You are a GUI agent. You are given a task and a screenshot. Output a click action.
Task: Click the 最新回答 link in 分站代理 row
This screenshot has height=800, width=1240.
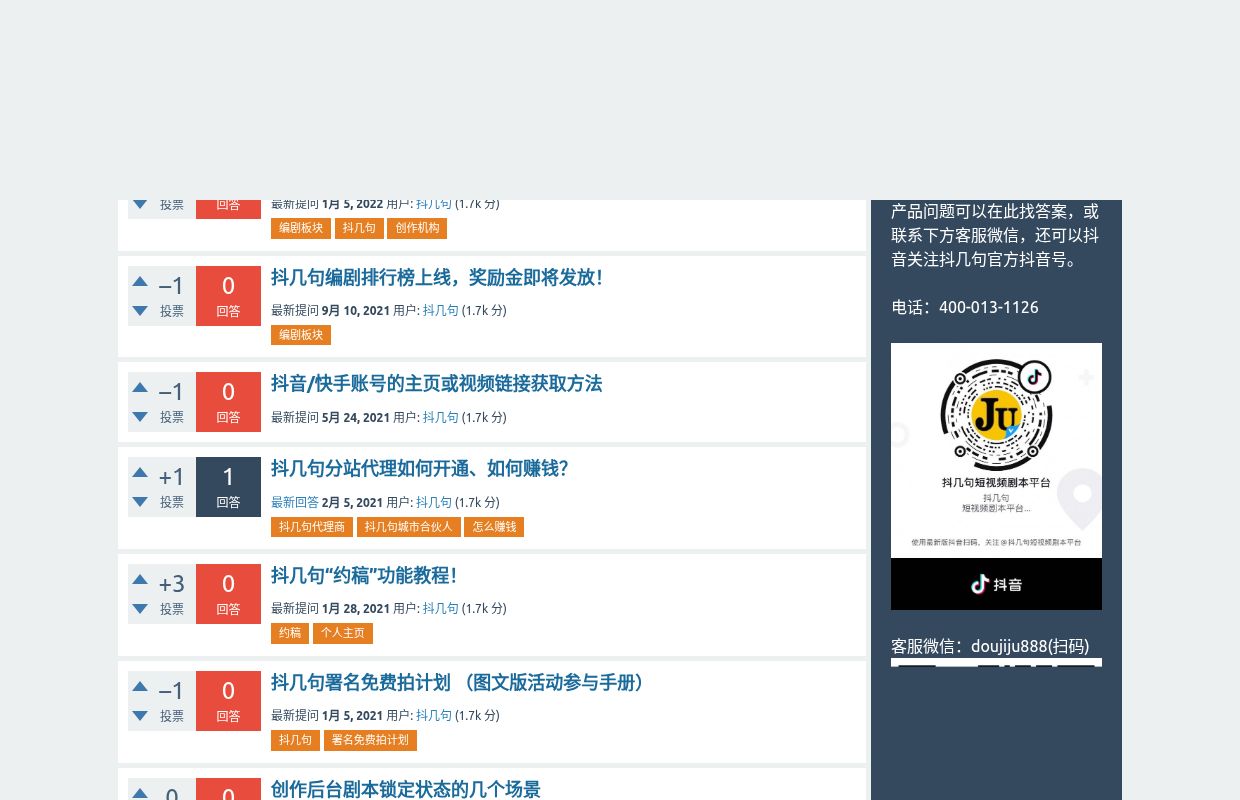point(295,503)
